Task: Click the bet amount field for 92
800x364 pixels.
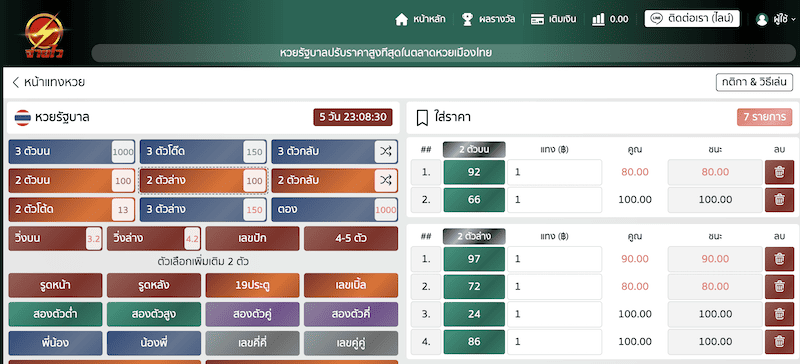Action: click(x=555, y=172)
